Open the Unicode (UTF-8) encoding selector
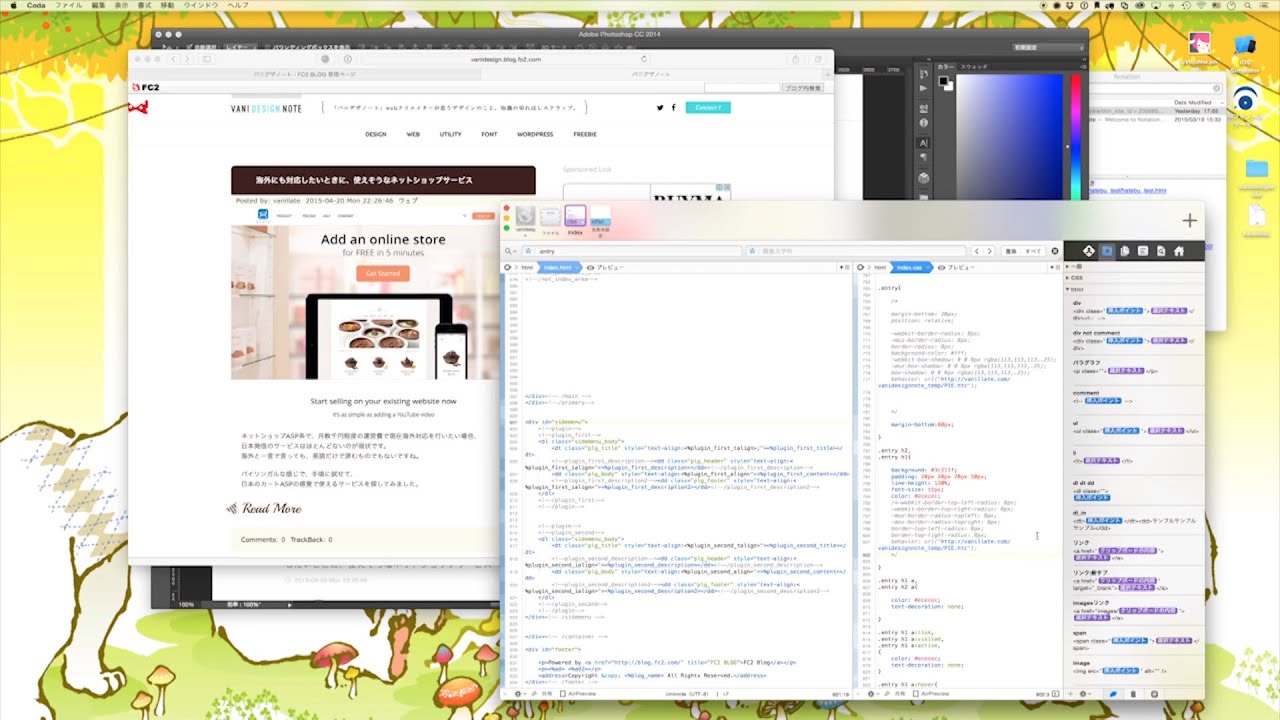 (x=685, y=693)
